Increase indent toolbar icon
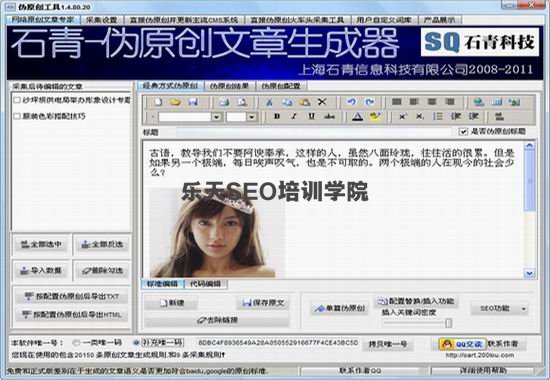Viewport: 550px width, 380px height. click(474, 116)
